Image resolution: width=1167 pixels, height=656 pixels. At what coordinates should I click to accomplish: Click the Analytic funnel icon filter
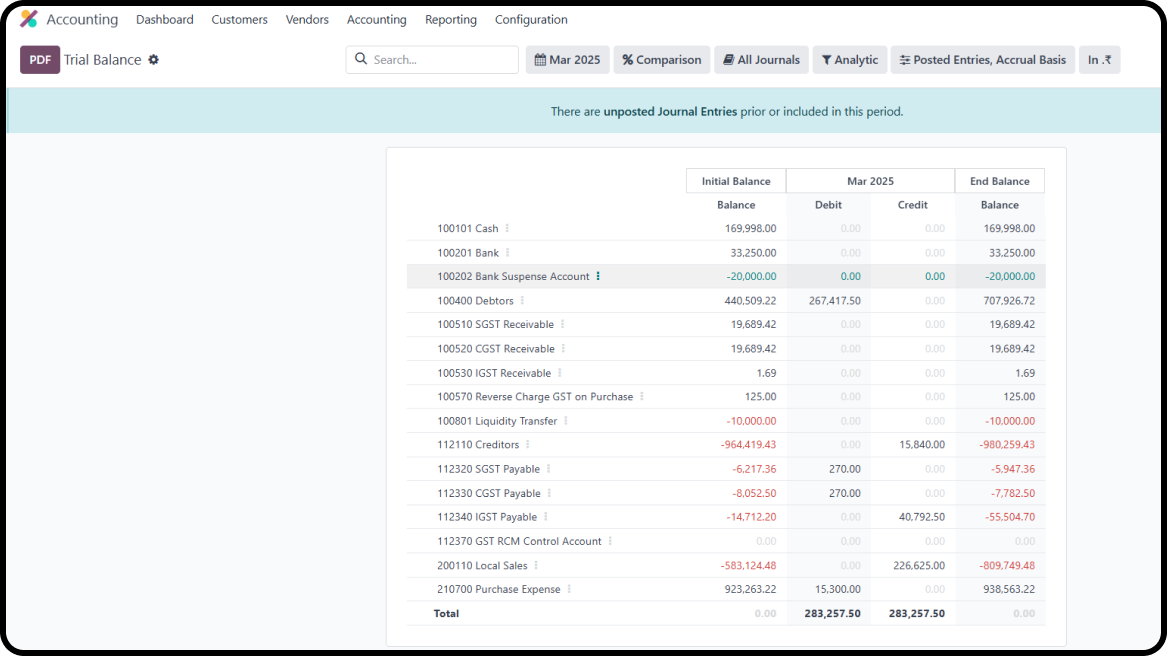click(826, 59)
